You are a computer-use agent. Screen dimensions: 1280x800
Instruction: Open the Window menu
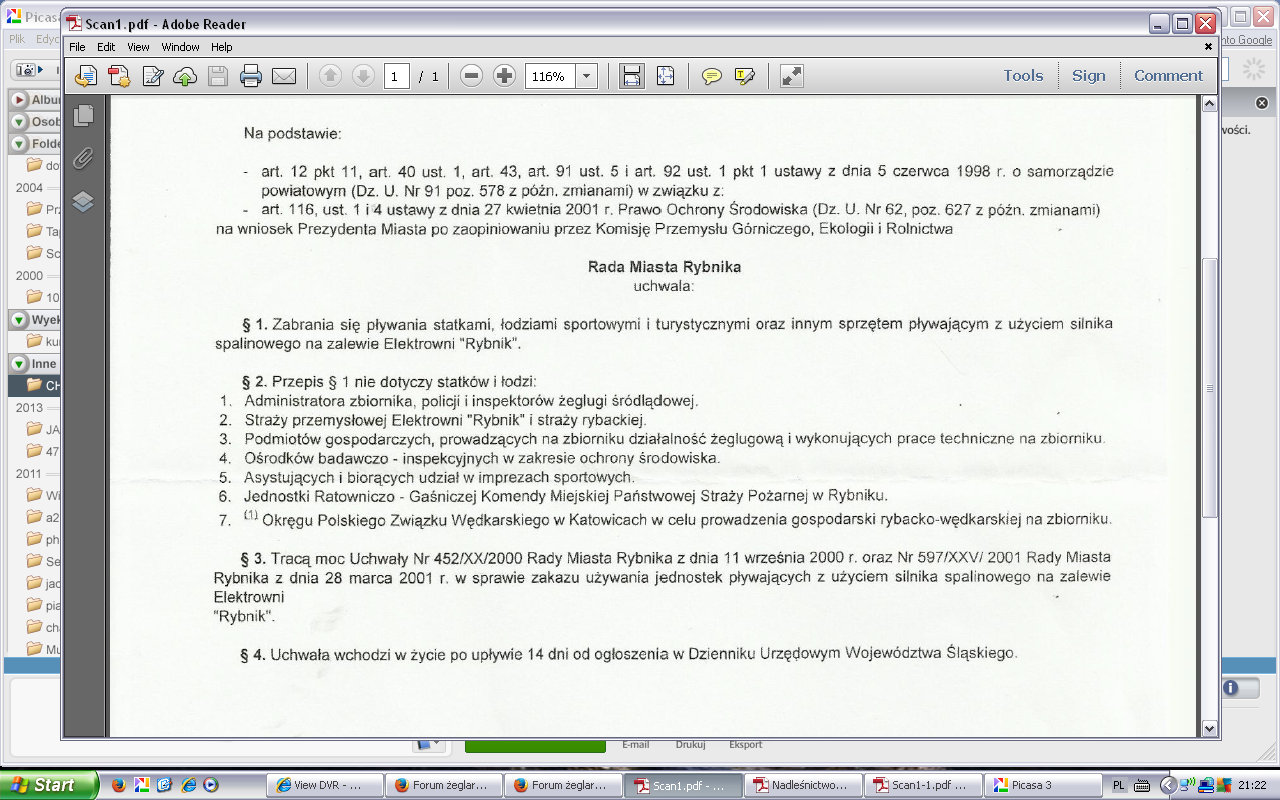(180, 47)
